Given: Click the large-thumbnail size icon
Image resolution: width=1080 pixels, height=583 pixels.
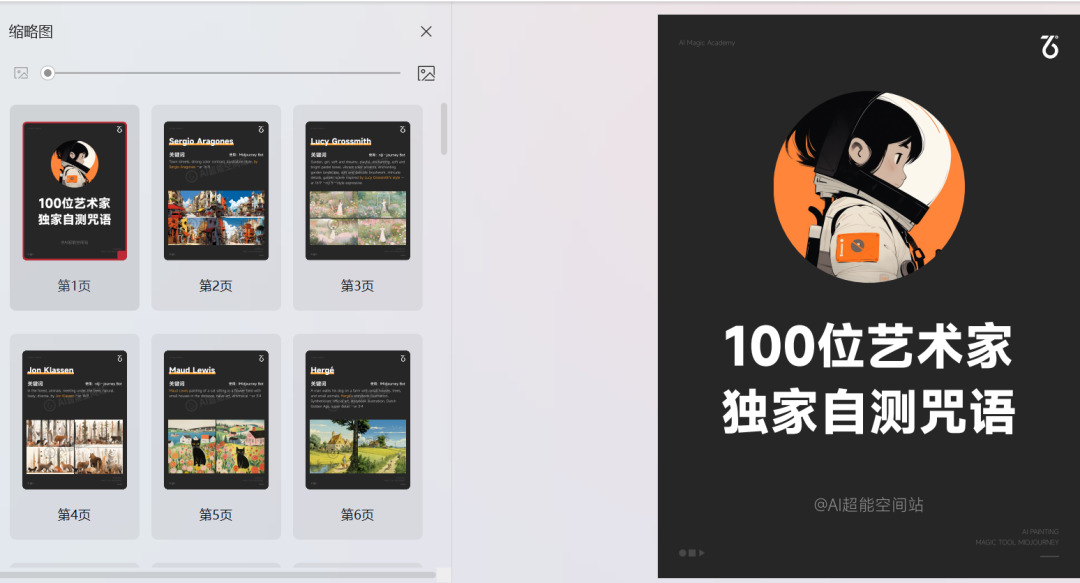Looking at the screenshot, I should coord(426,73).
